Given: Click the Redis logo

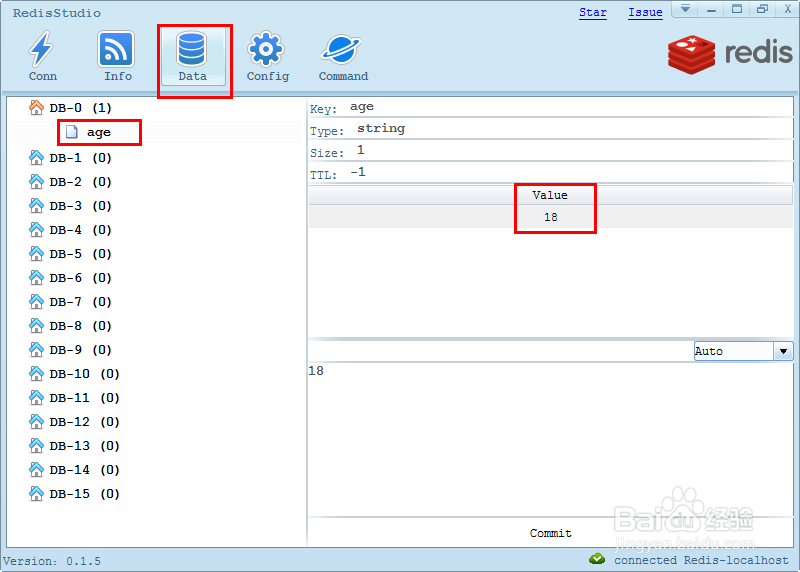Looking at the screenshot, I should (x=730, y=54).
